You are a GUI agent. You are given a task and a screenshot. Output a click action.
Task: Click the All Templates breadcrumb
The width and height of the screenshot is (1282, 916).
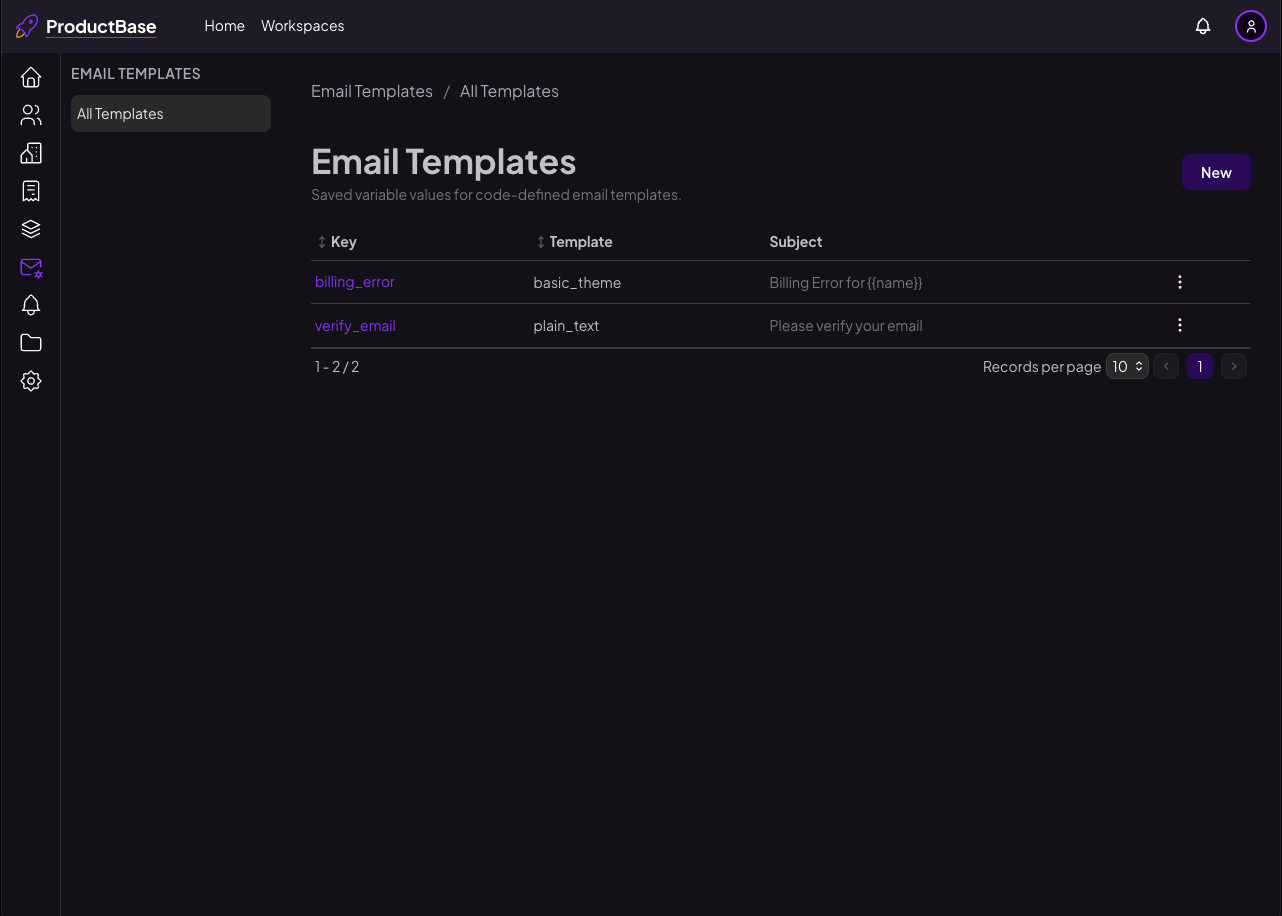click(509, 91)
